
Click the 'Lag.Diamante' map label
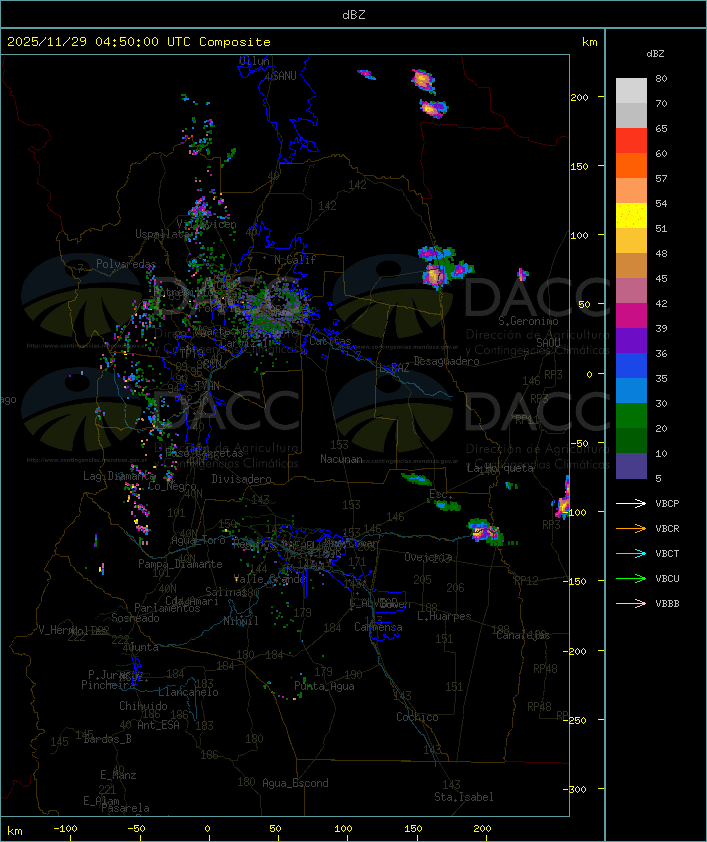coord(119,476)
